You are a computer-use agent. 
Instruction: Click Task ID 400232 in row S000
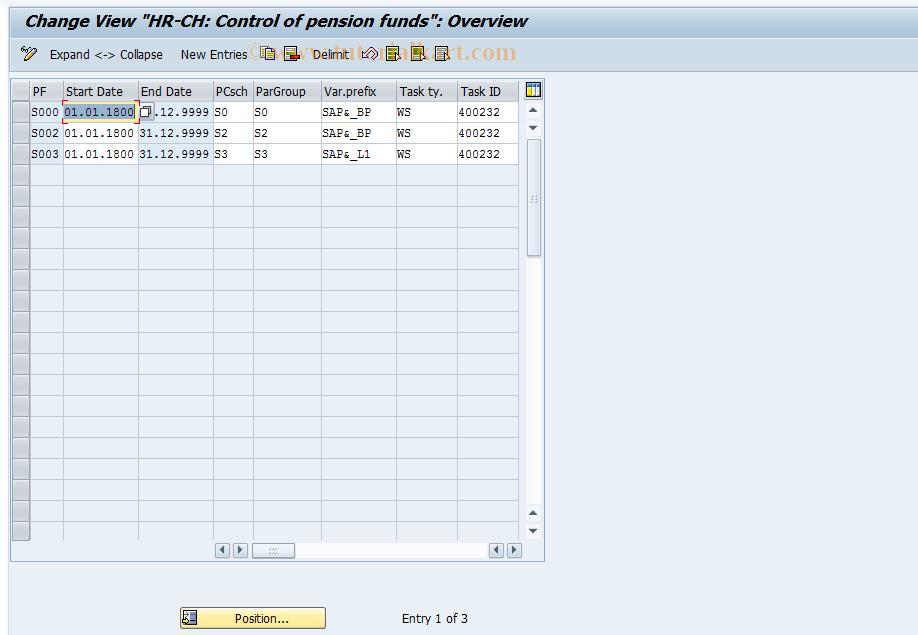tap(487, 112)
